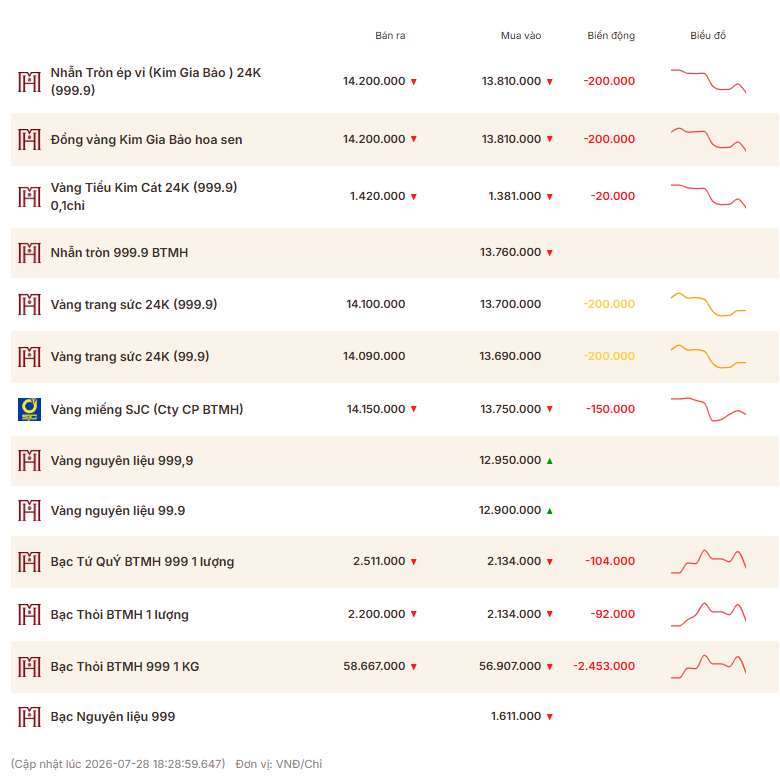Click the Biểu đồ column header

click(708, 35)
